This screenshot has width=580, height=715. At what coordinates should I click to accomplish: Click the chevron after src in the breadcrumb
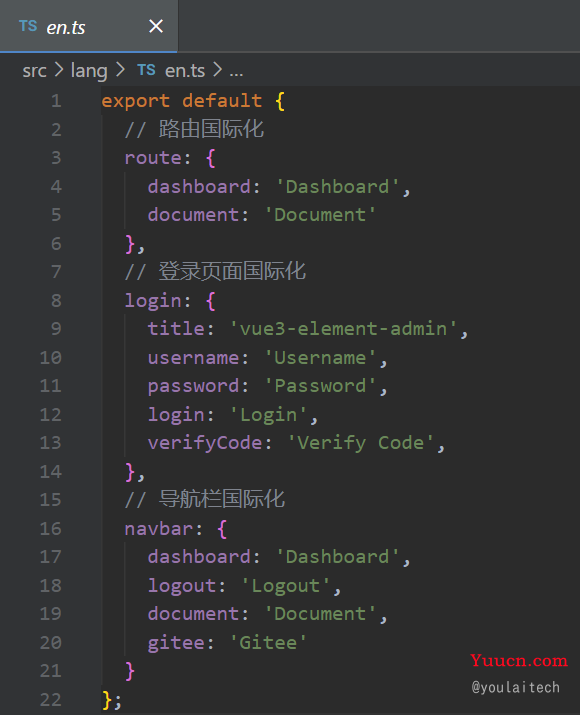[59, 70]
